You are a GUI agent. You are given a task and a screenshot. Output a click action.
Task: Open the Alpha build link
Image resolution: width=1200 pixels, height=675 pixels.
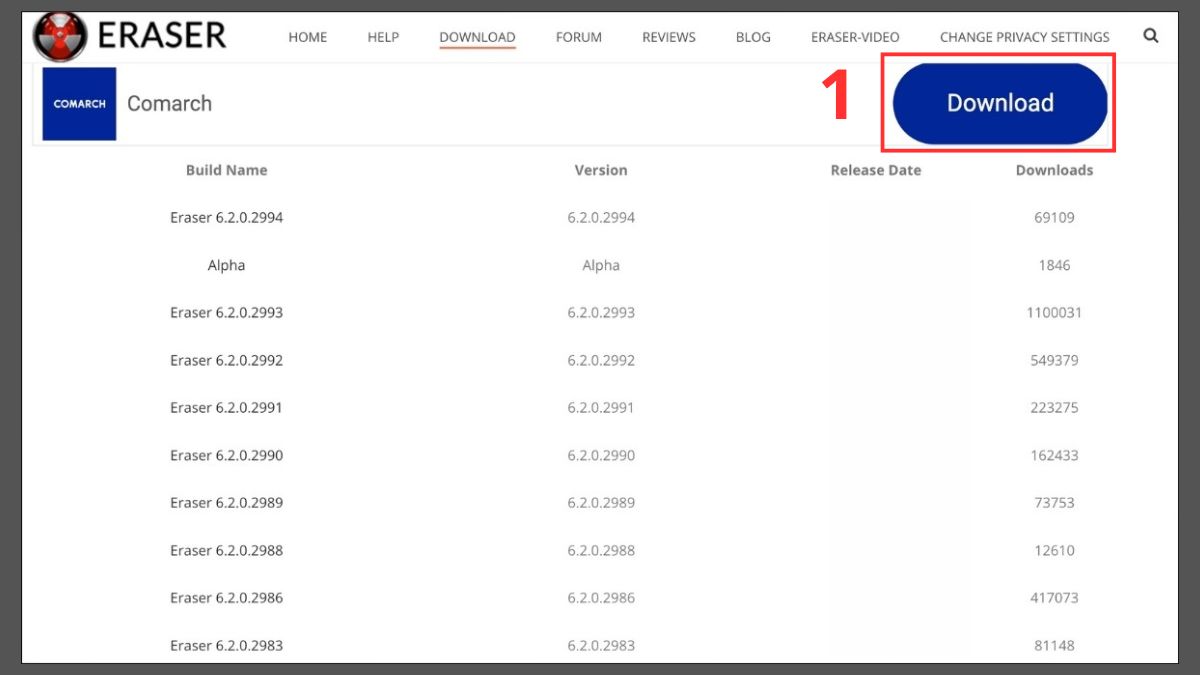(x=227, y=265)
